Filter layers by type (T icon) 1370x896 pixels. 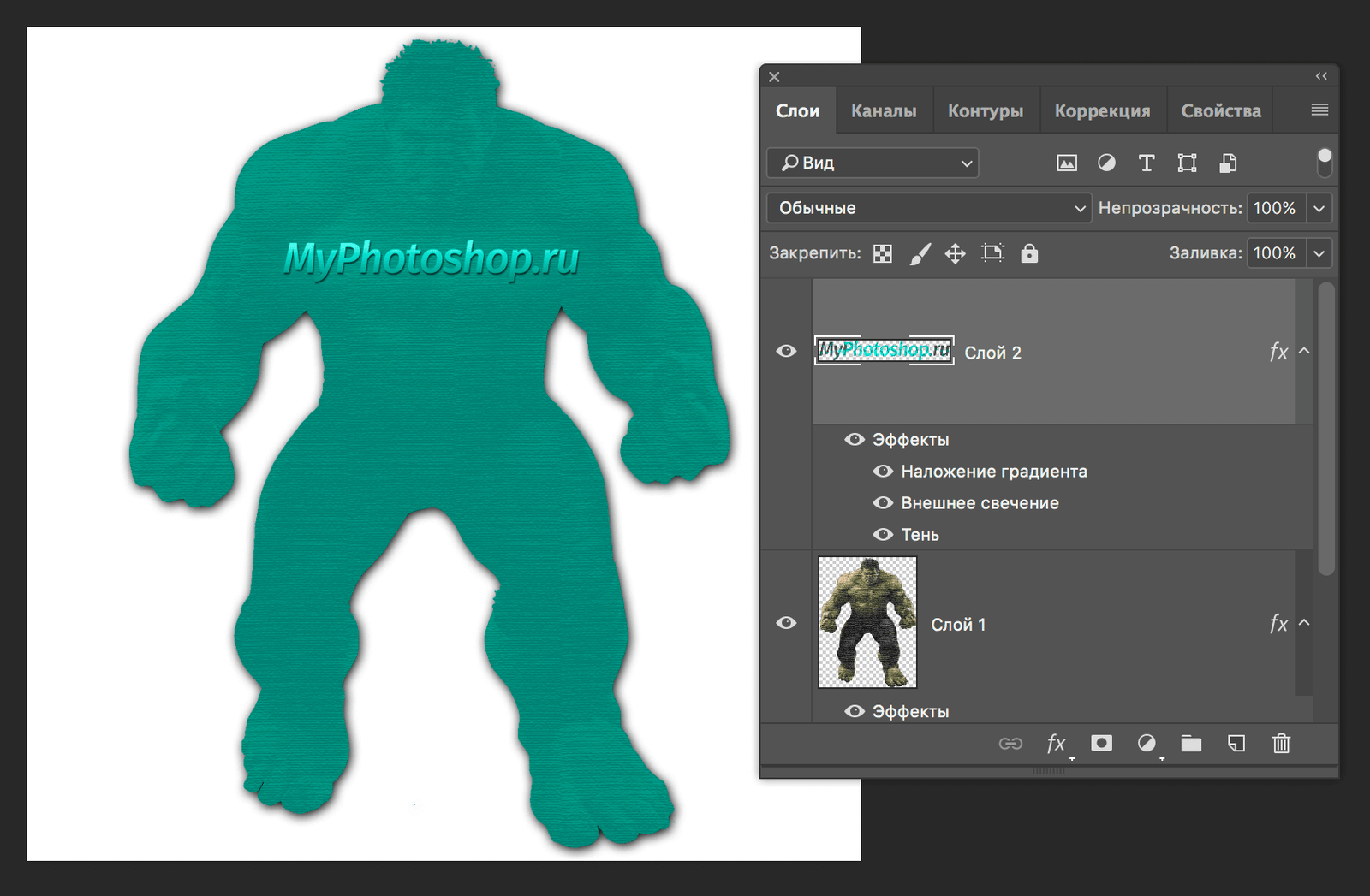point(1147,163)
